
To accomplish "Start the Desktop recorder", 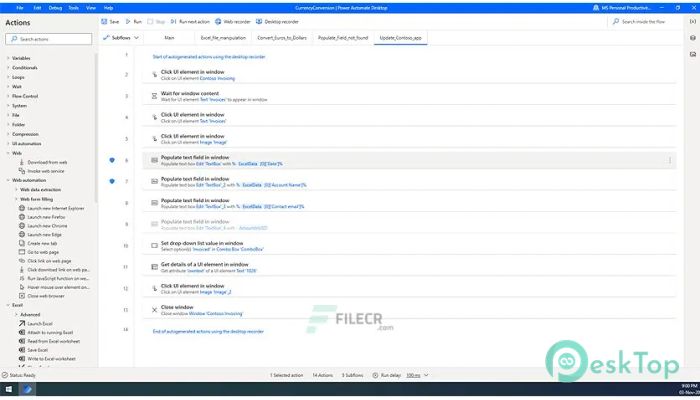I will (x=277, y=21).
